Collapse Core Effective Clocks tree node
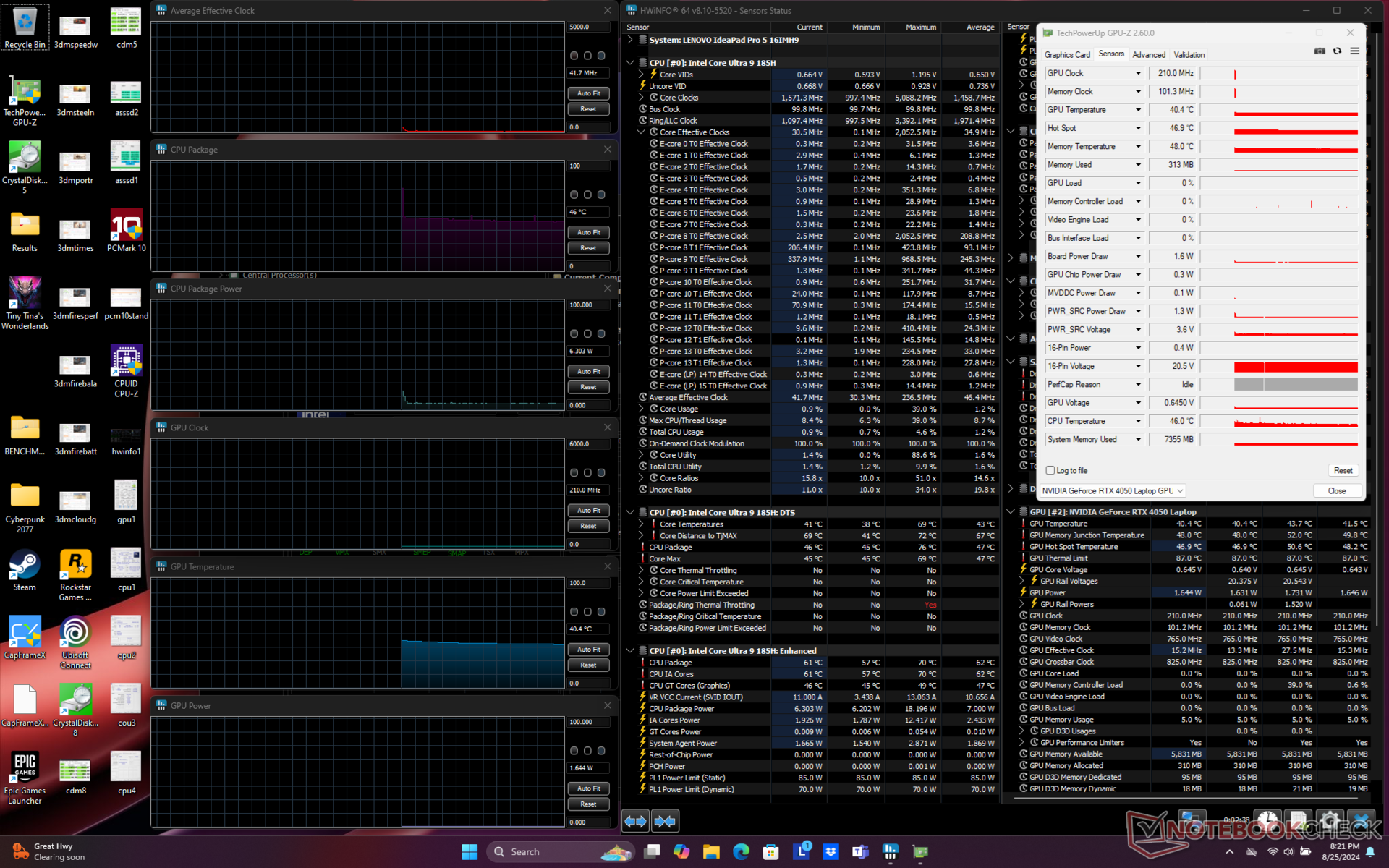1389x868 pixels. point(641,132)
